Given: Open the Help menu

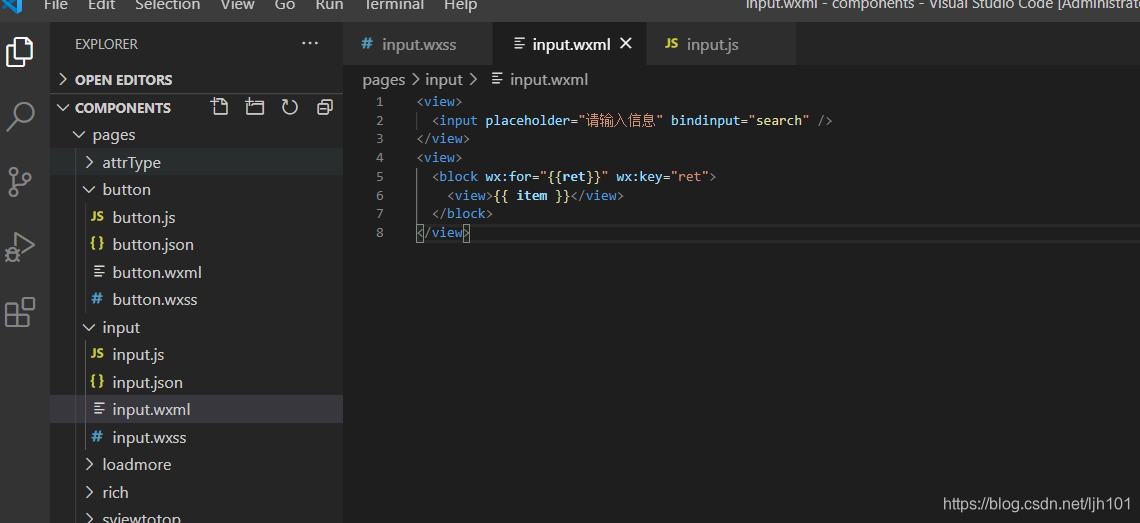Looking at the screenshot, I should pyautogui.click(x=460, y=6).
